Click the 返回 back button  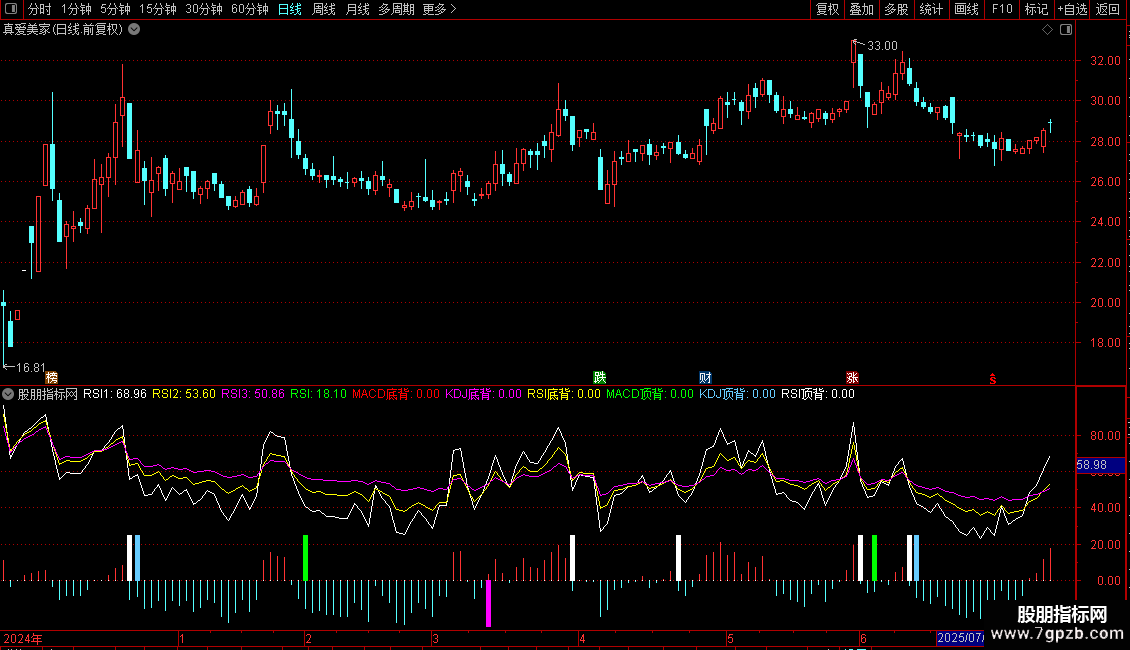pyautogui.click(x=1108, y=9)
